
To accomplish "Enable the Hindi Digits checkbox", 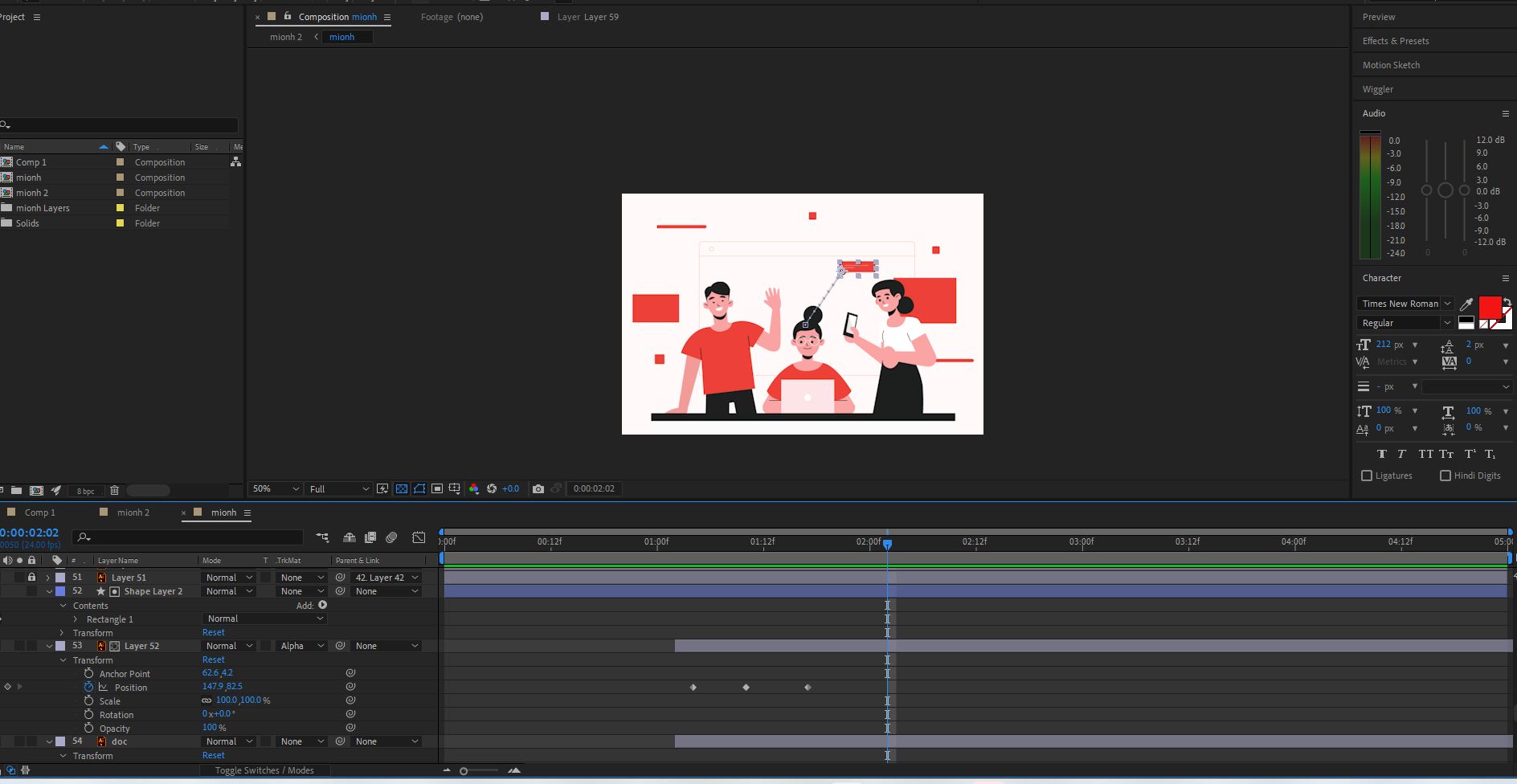I will [x=1445, y=476].
